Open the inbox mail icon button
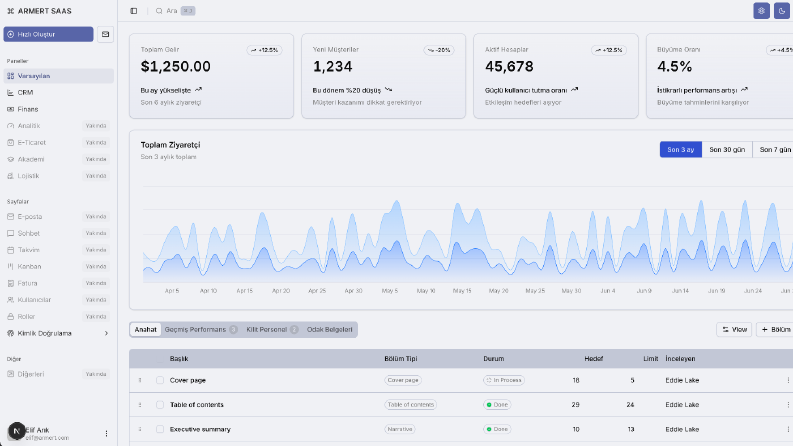Image resolution: width=793 pixels, height=446 pixels. [x=105, y=34]
